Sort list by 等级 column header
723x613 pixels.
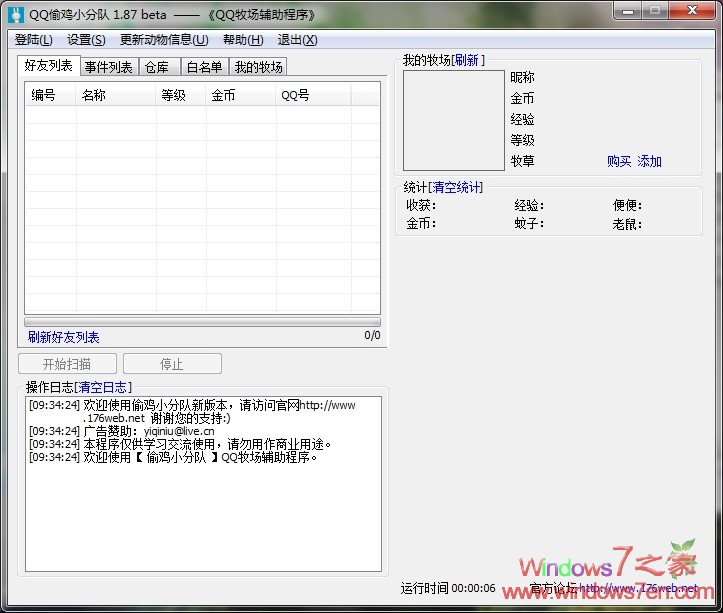(174, 95)
